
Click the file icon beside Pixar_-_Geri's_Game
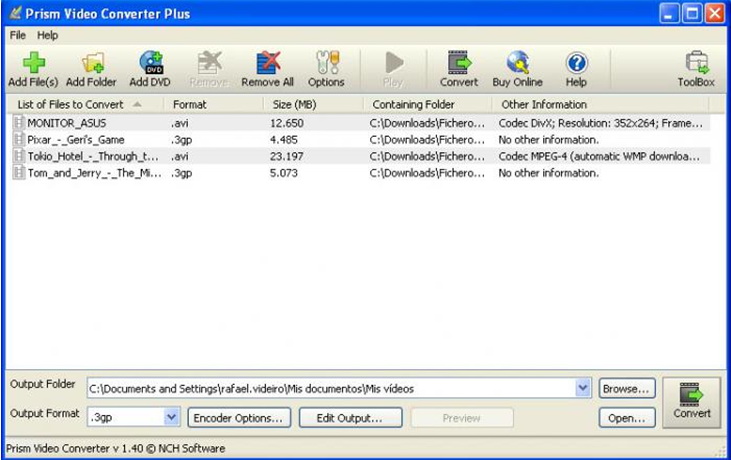click(x=18, y=139)
